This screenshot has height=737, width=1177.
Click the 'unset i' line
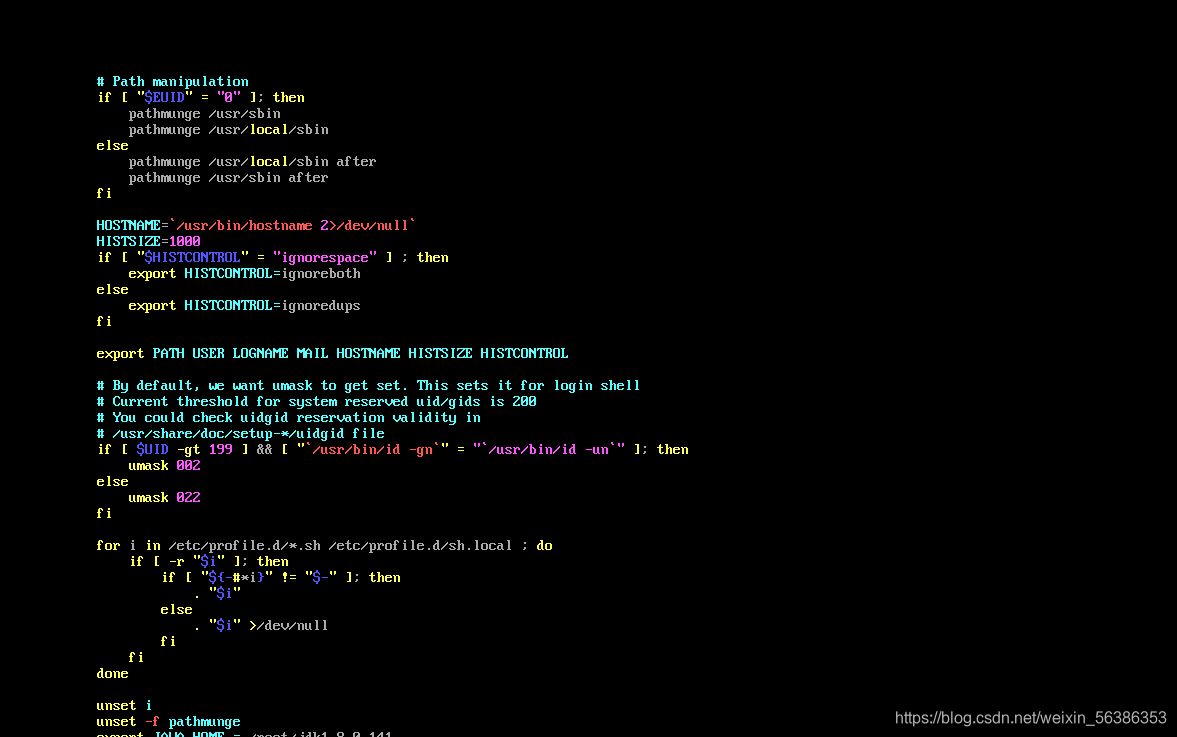pos(125,706)
